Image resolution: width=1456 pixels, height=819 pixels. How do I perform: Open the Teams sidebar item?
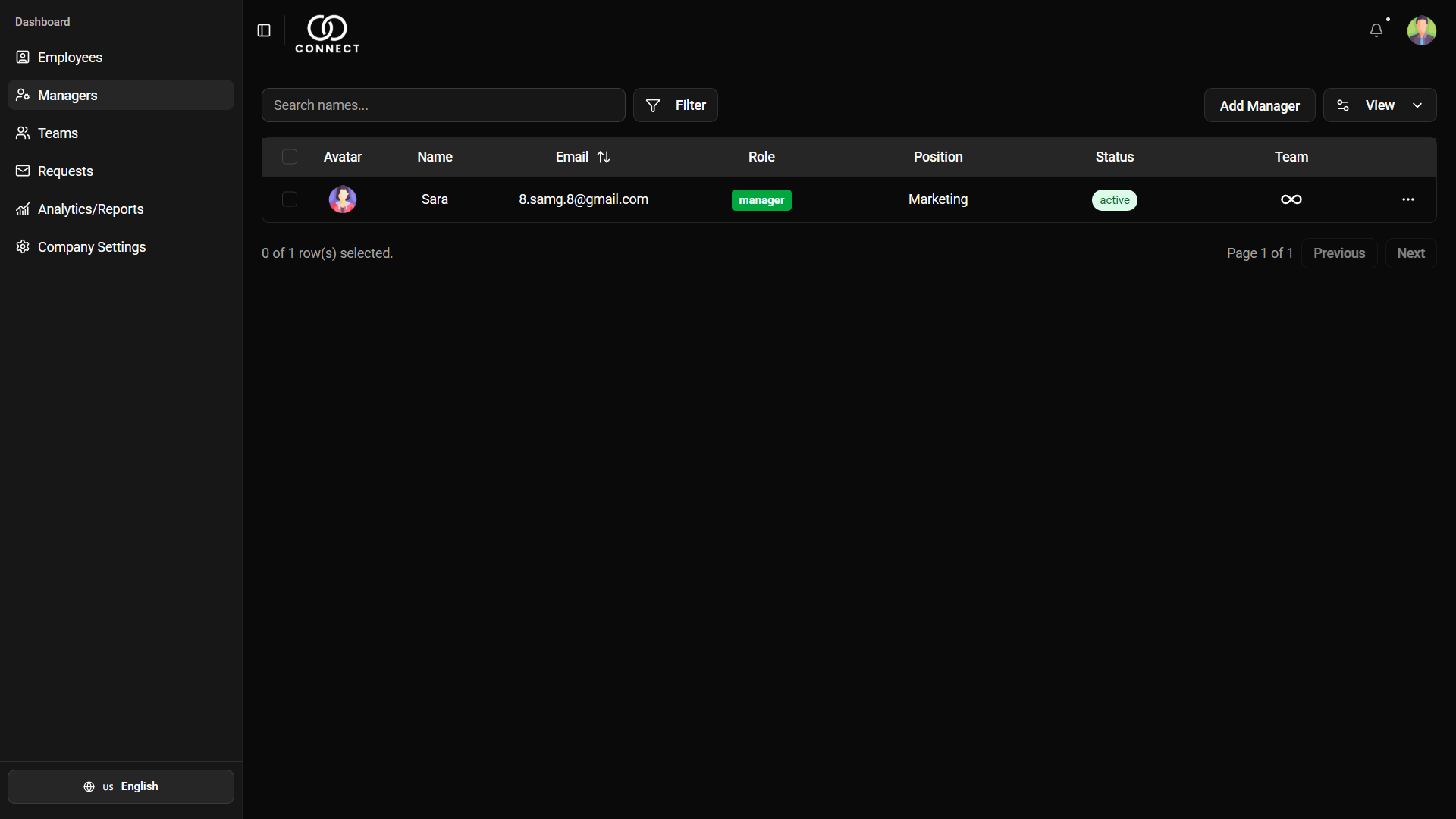58,133
